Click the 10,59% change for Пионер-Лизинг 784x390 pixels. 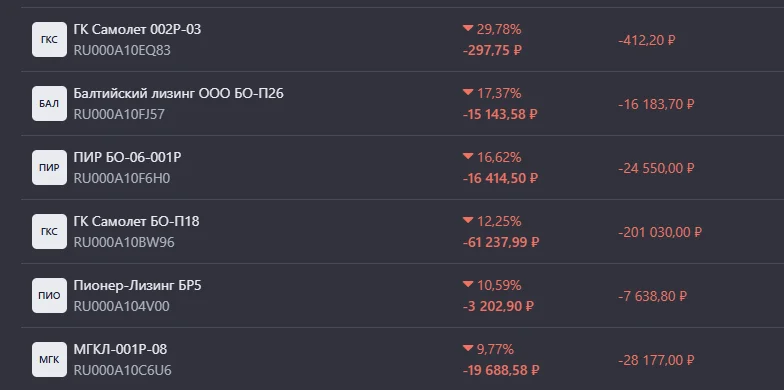click(x=498, y=286)
